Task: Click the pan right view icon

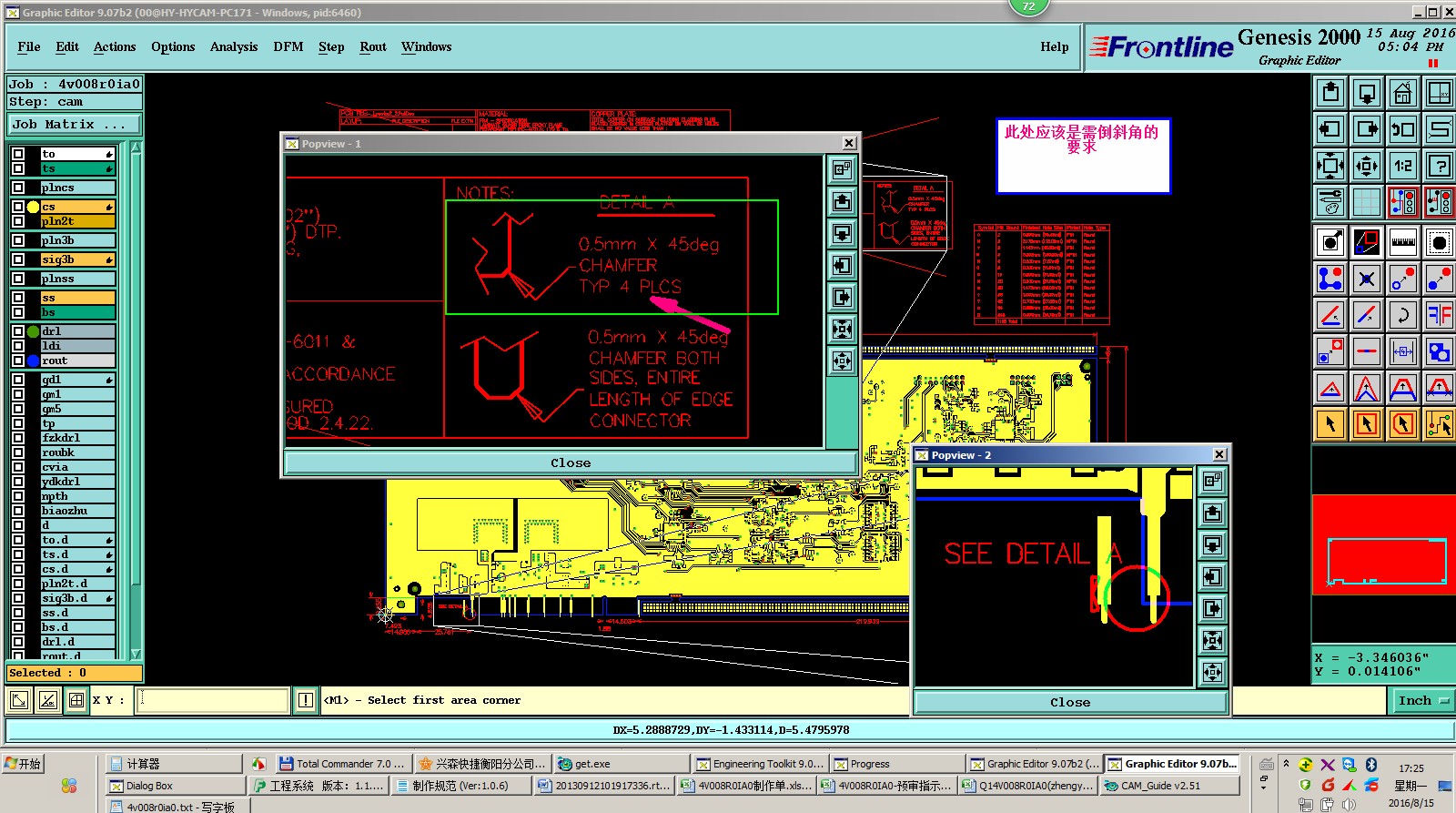Action: 1367,129
